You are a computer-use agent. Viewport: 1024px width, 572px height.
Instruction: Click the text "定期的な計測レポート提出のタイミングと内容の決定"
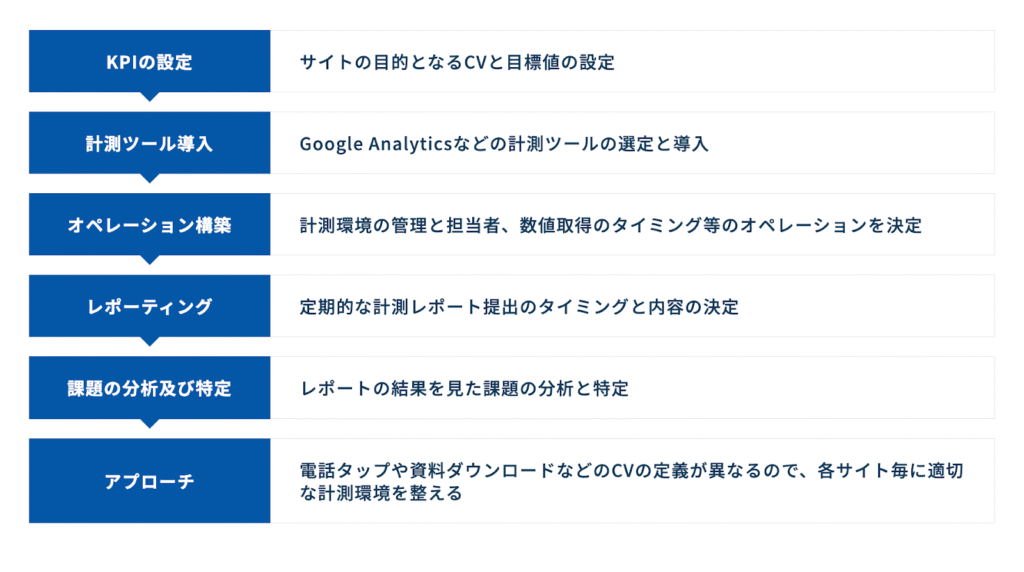coord(519,307)
